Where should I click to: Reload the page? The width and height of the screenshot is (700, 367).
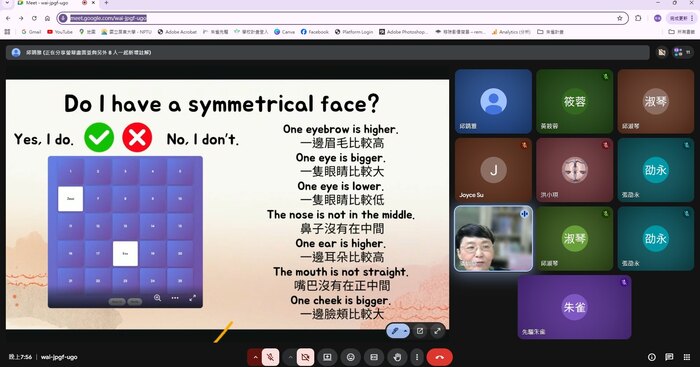coord(34,18)
